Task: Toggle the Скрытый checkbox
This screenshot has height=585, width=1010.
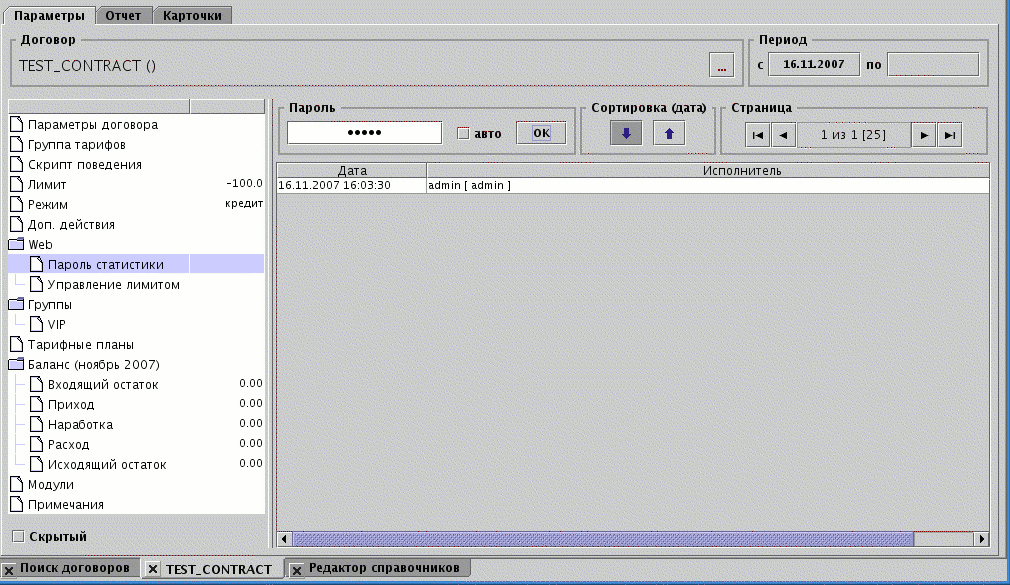Action: 17,537
